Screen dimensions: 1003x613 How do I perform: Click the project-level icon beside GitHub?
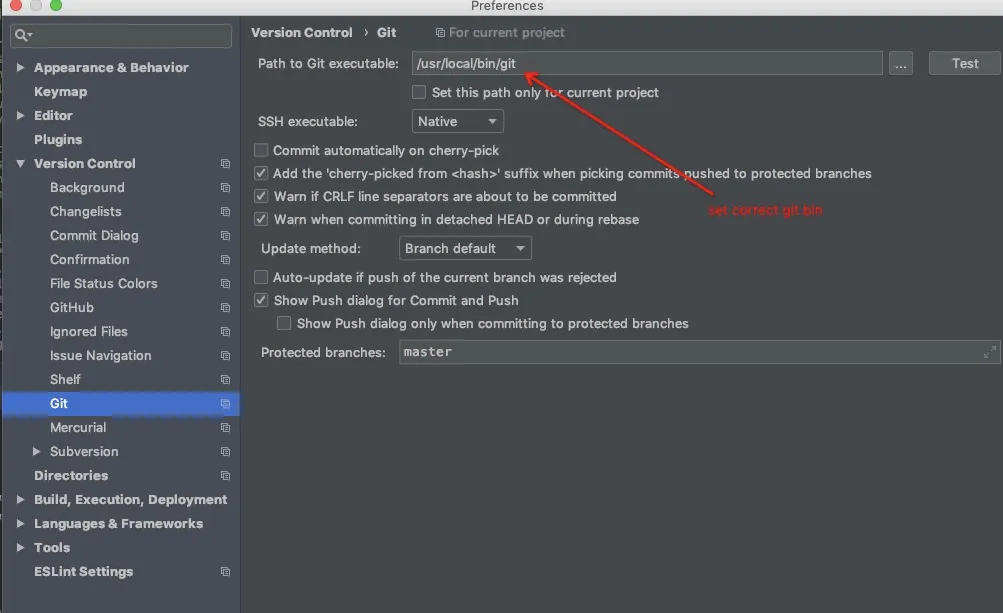pos(225,308)
